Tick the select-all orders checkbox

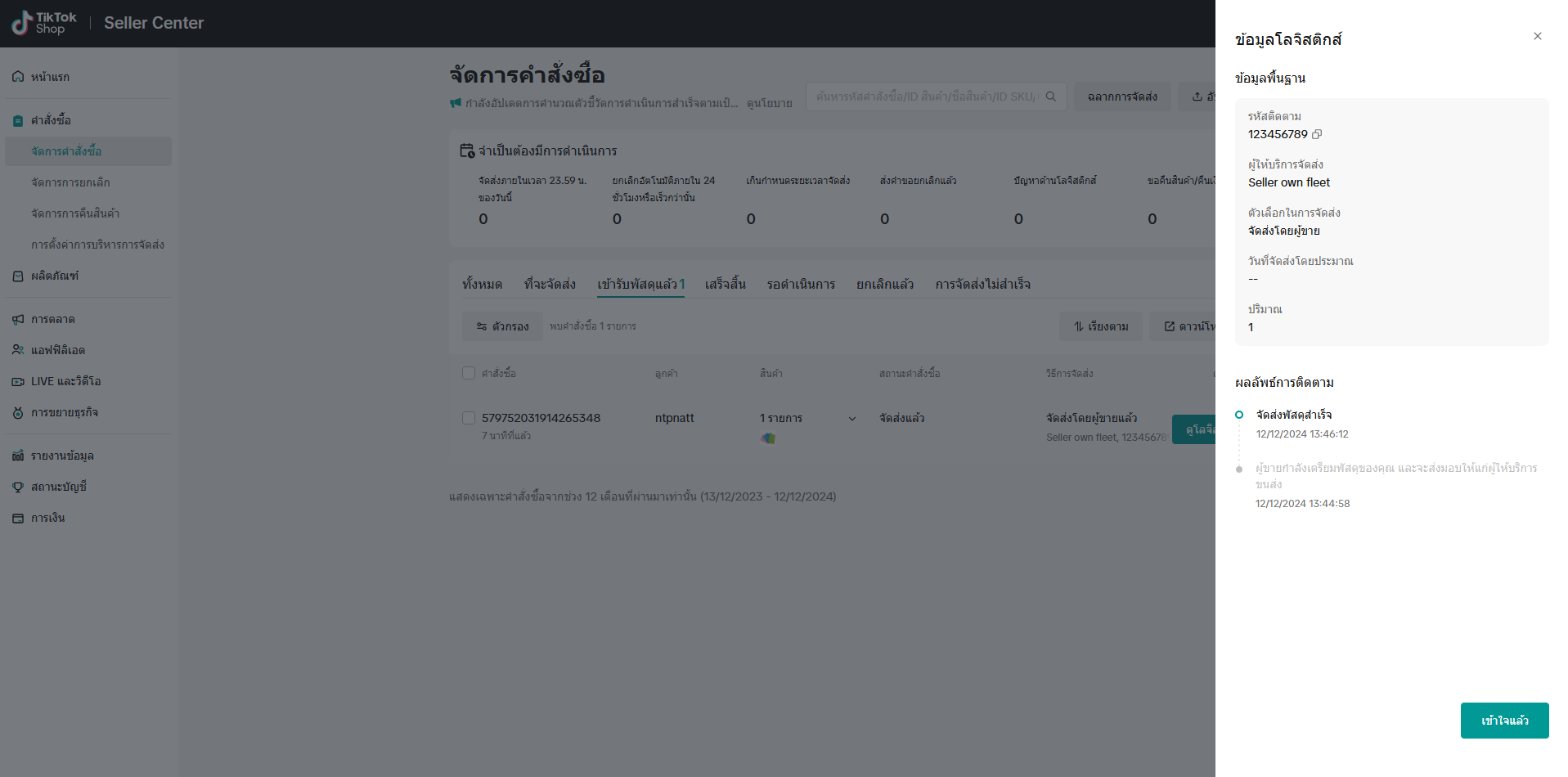pyautogui.click(x=469, y=373)
